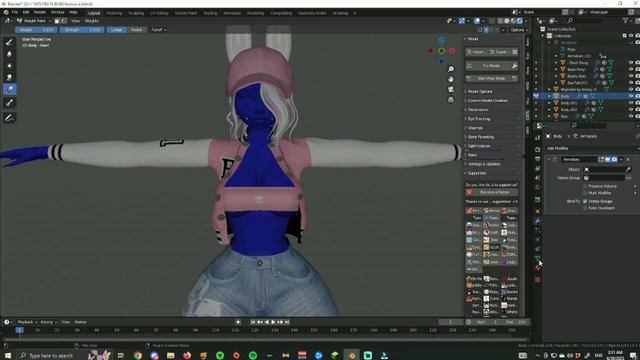Screen dimensions: 640x360
Task: Open the Texture properties tab at bottom
Action: (538, 280)
